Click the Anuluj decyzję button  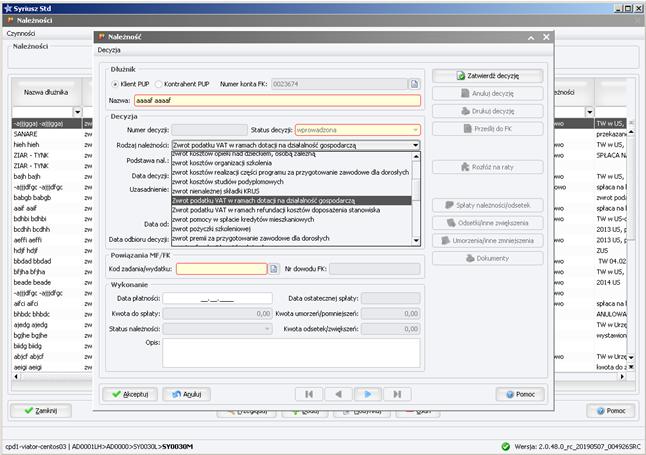point(487,94)
